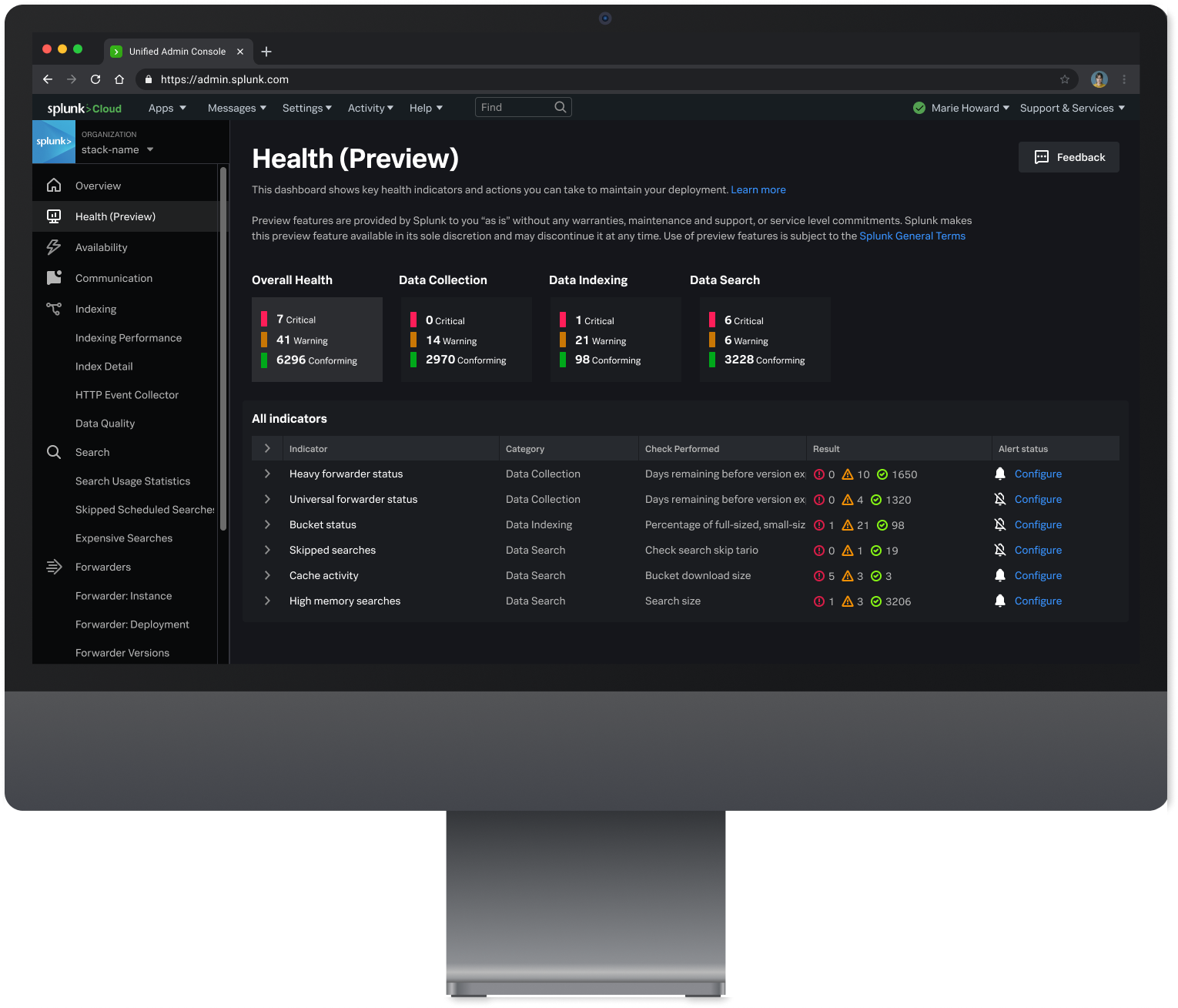Screen dimensions: 1178x1008
Task: Open the stack-name organization dropdown
Action: coord(118,149)
